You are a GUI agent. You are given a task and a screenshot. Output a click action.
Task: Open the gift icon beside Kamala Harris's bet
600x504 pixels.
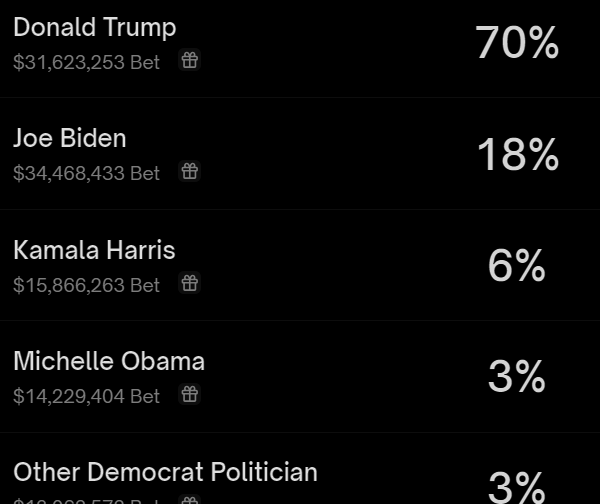tap(190, 284)
